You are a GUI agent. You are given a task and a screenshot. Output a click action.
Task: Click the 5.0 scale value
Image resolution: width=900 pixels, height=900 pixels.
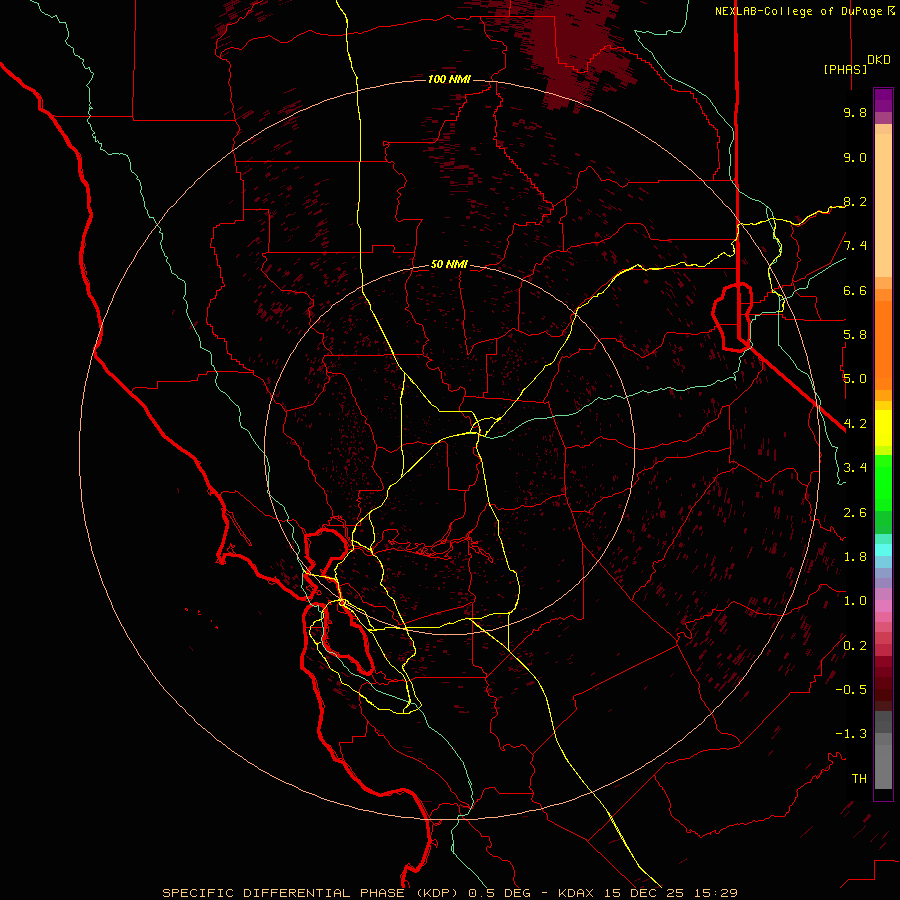(855, 379)
